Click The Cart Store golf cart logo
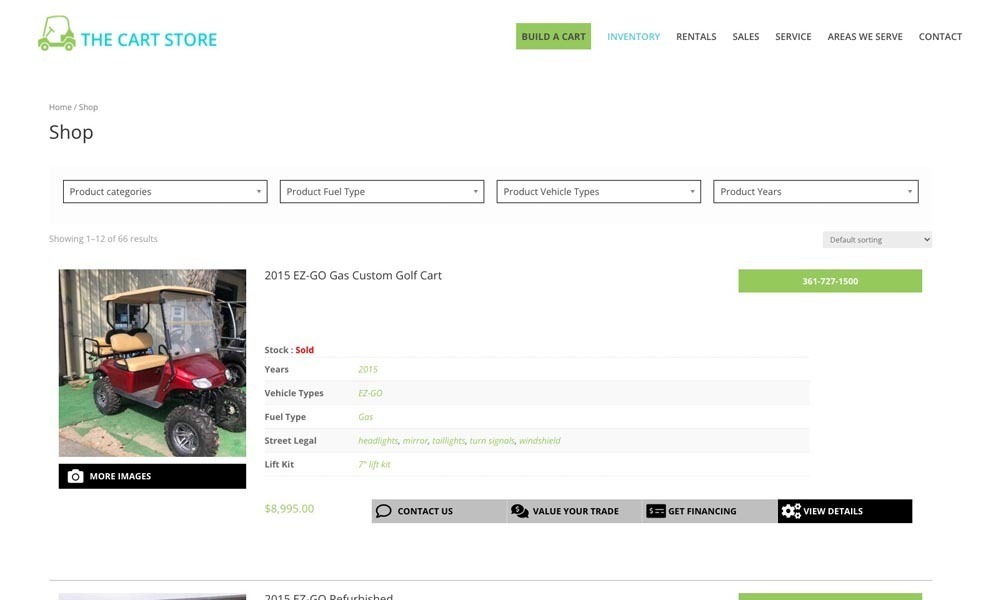 point(128,34)
